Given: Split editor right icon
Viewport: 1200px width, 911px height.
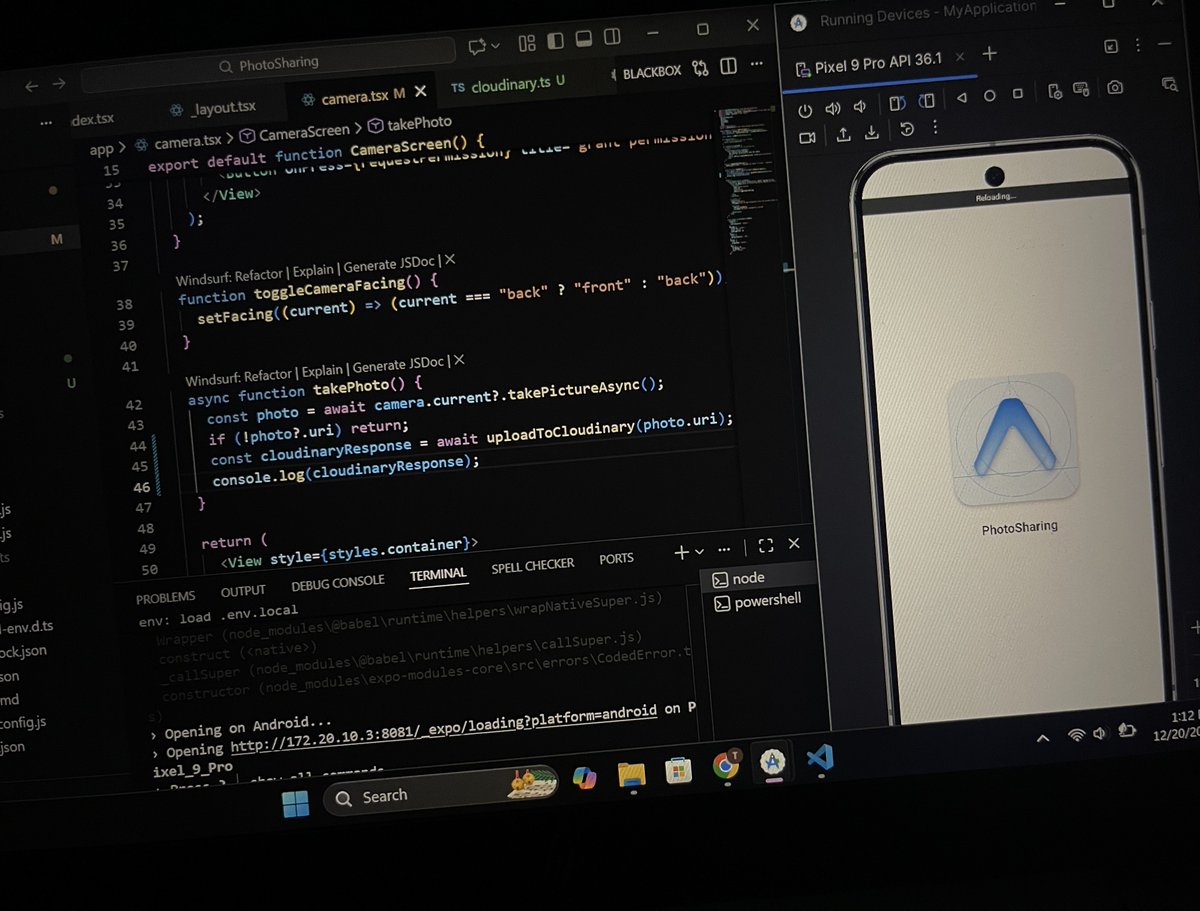Looking at the screenshot, I should click(x=729, y=65).
